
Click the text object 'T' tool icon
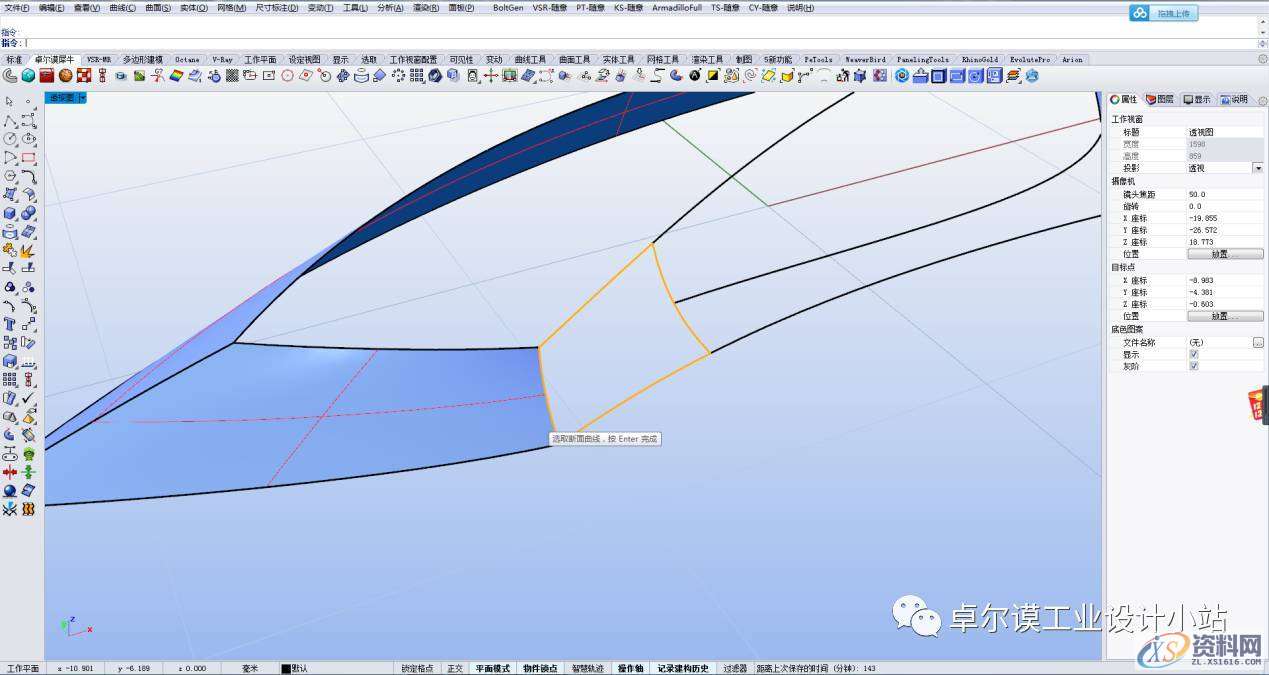10,324
